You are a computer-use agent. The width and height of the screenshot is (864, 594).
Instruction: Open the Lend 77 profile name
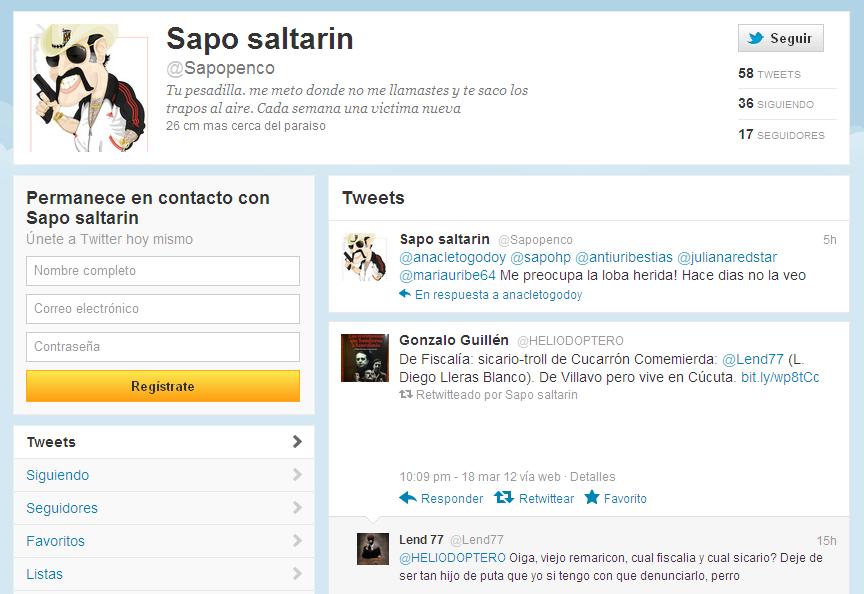pyautogui.click(x=422, y=539)
